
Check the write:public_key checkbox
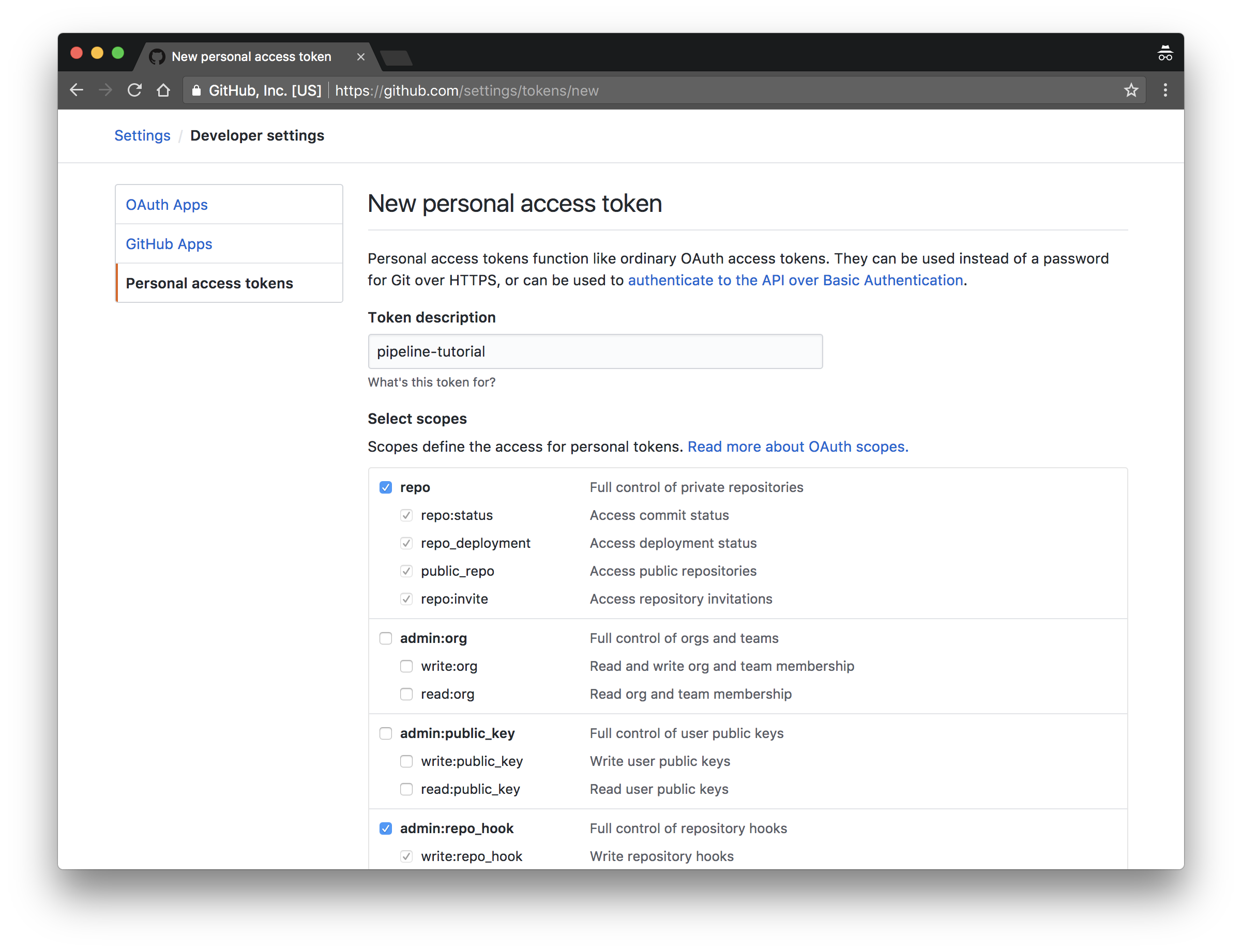(x=406, y=761)
